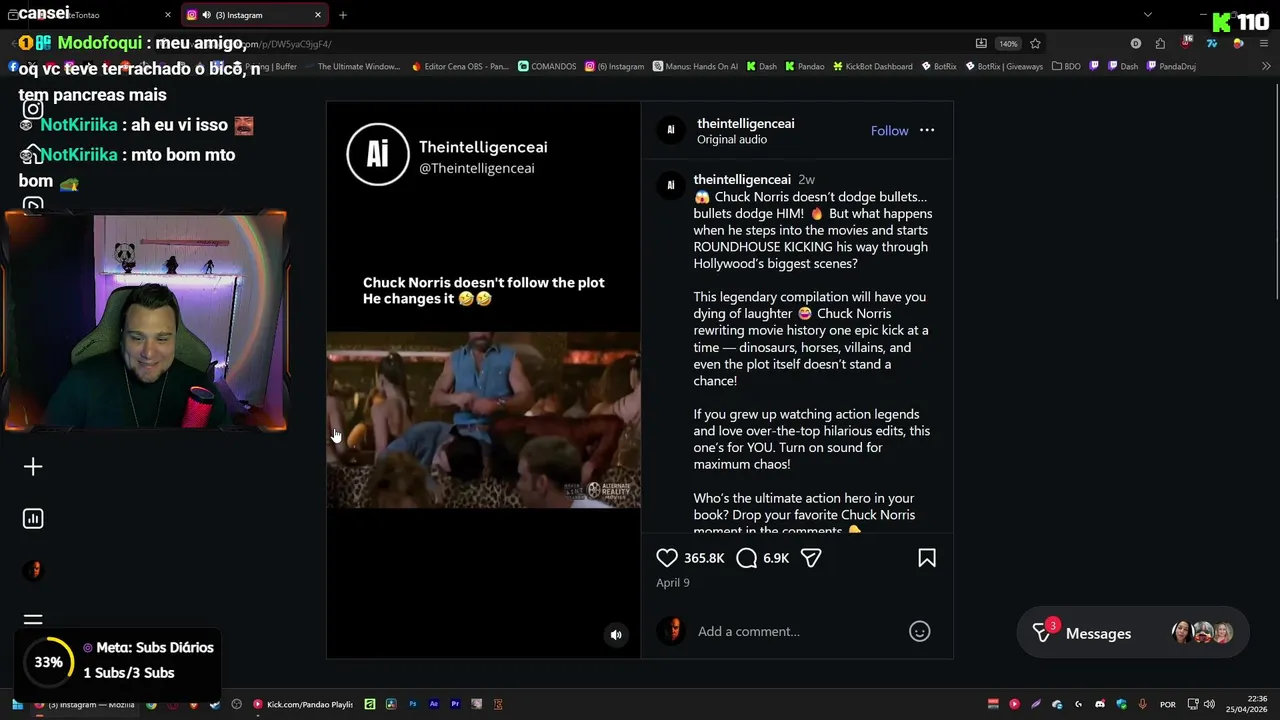
Task: Open the browser extensions puzzle icon
Action: tap(1160, 44)
